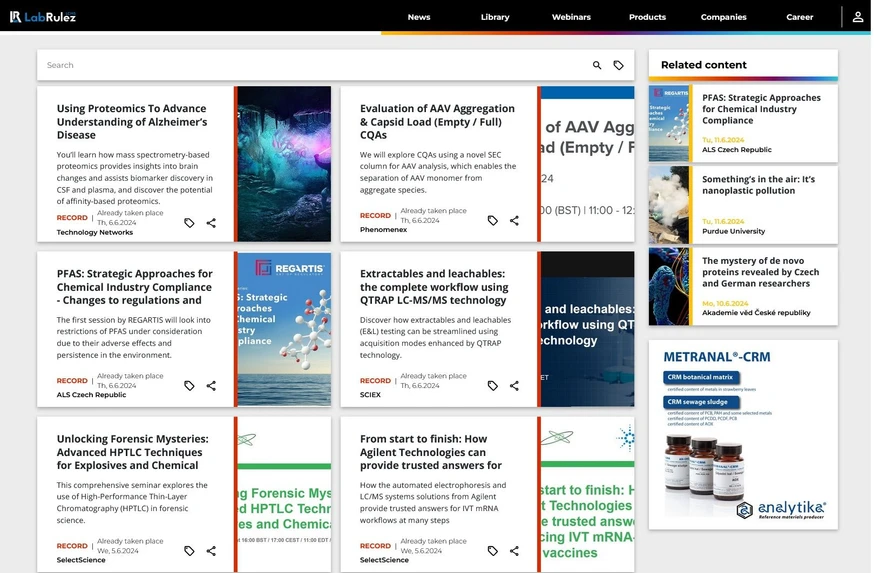Open Extractables and leachables webinar title

[x=434, y=286]
